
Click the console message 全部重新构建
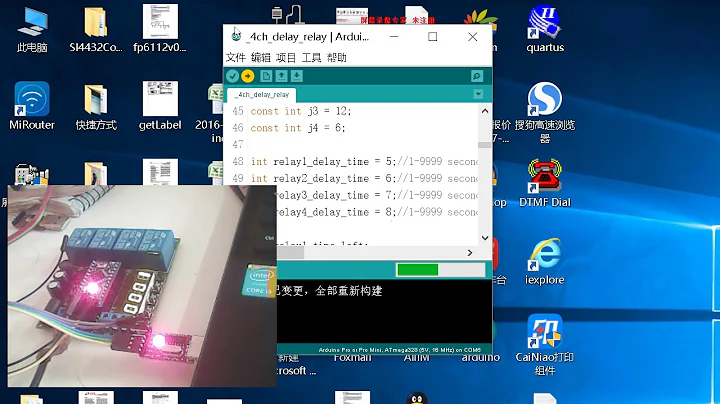pos(349,291)
